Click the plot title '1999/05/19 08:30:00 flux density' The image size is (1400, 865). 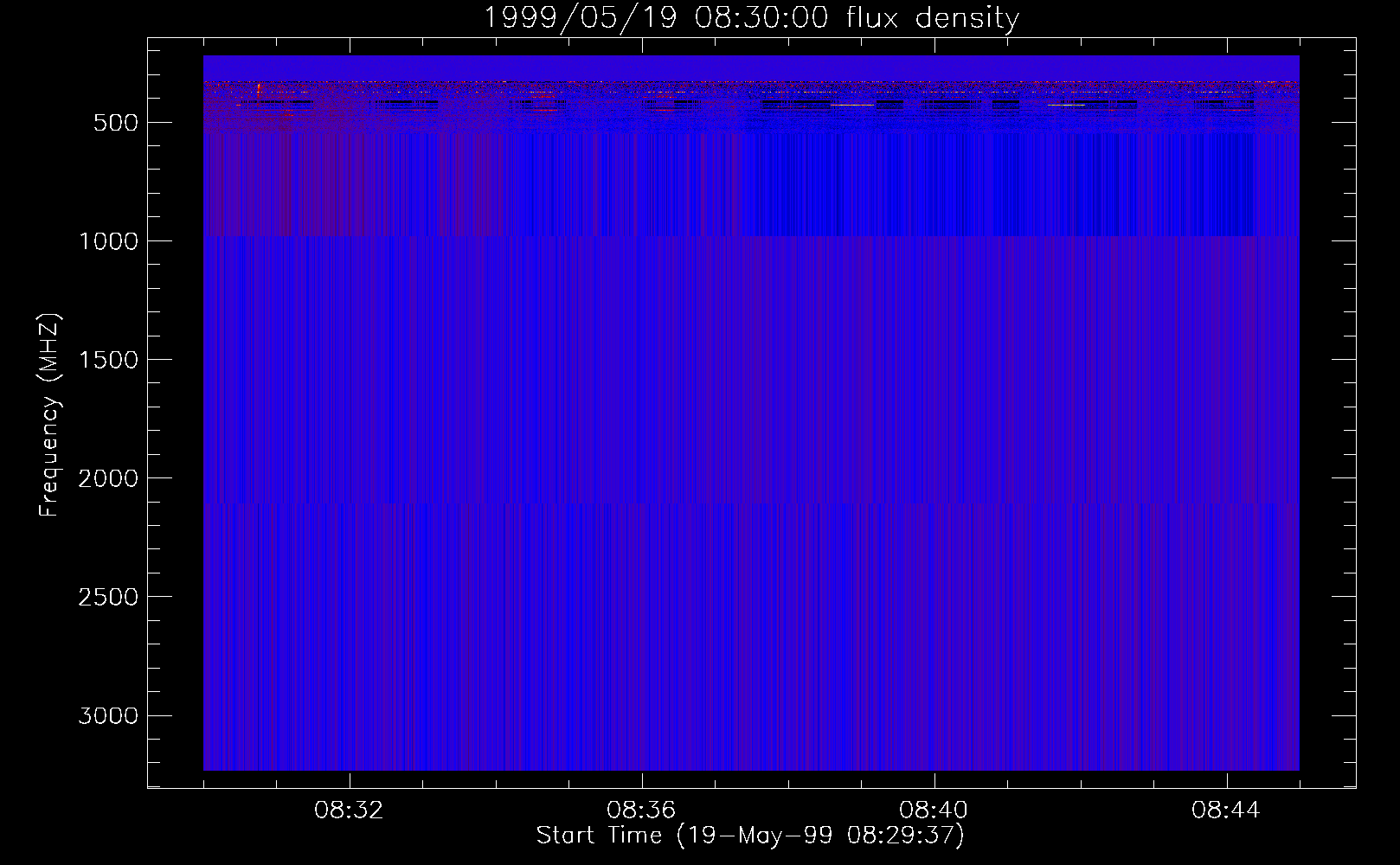pos(751,18)
